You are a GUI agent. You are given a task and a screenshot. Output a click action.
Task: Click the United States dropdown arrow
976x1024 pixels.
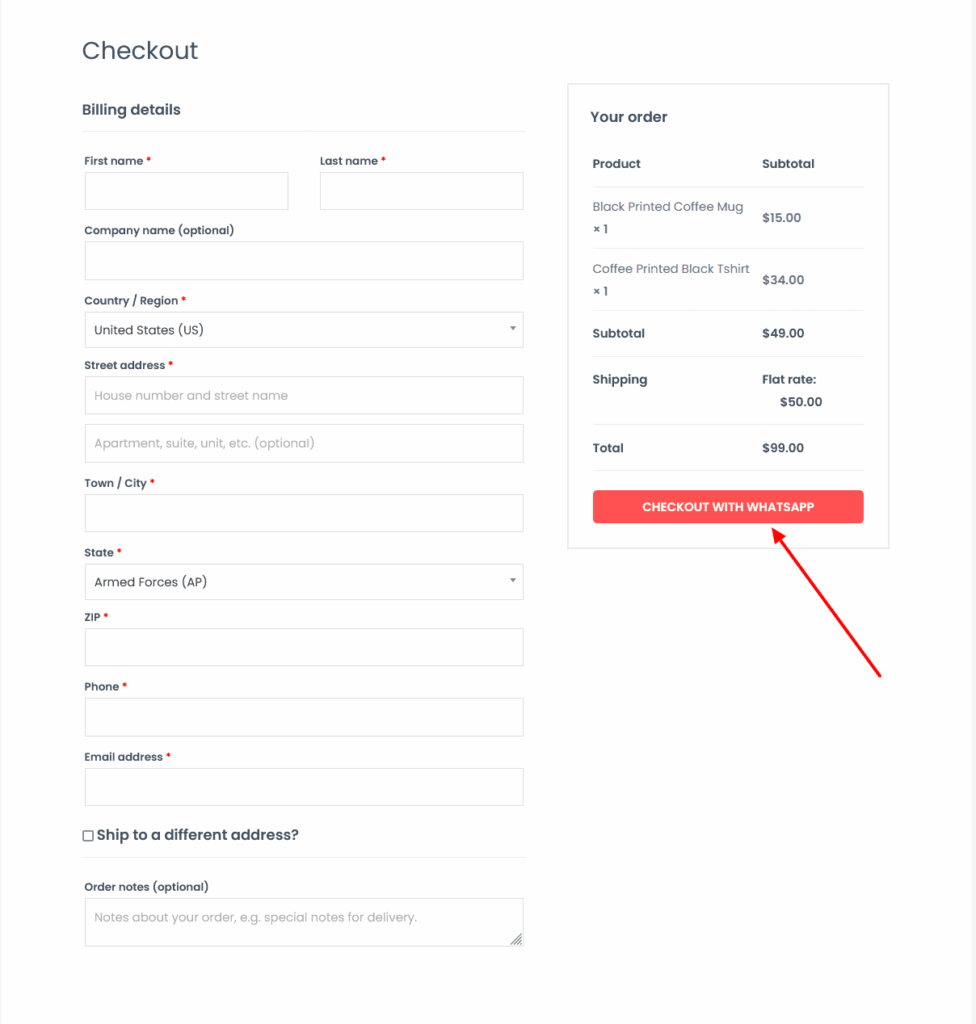click(513, 329)
